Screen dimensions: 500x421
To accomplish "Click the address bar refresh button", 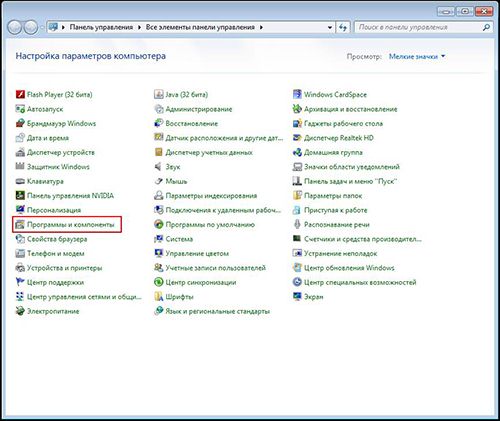I will [343, 27].
